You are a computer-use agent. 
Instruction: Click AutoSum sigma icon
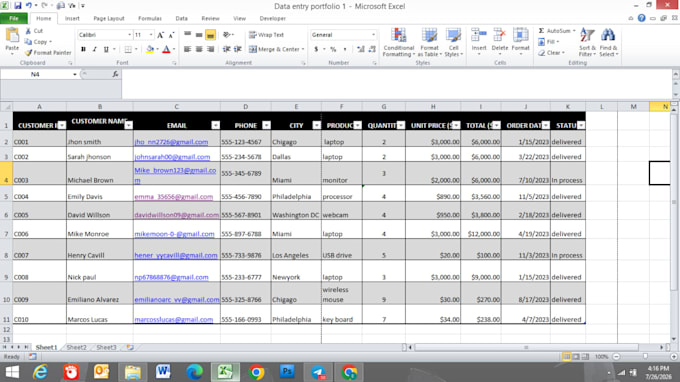542,31
